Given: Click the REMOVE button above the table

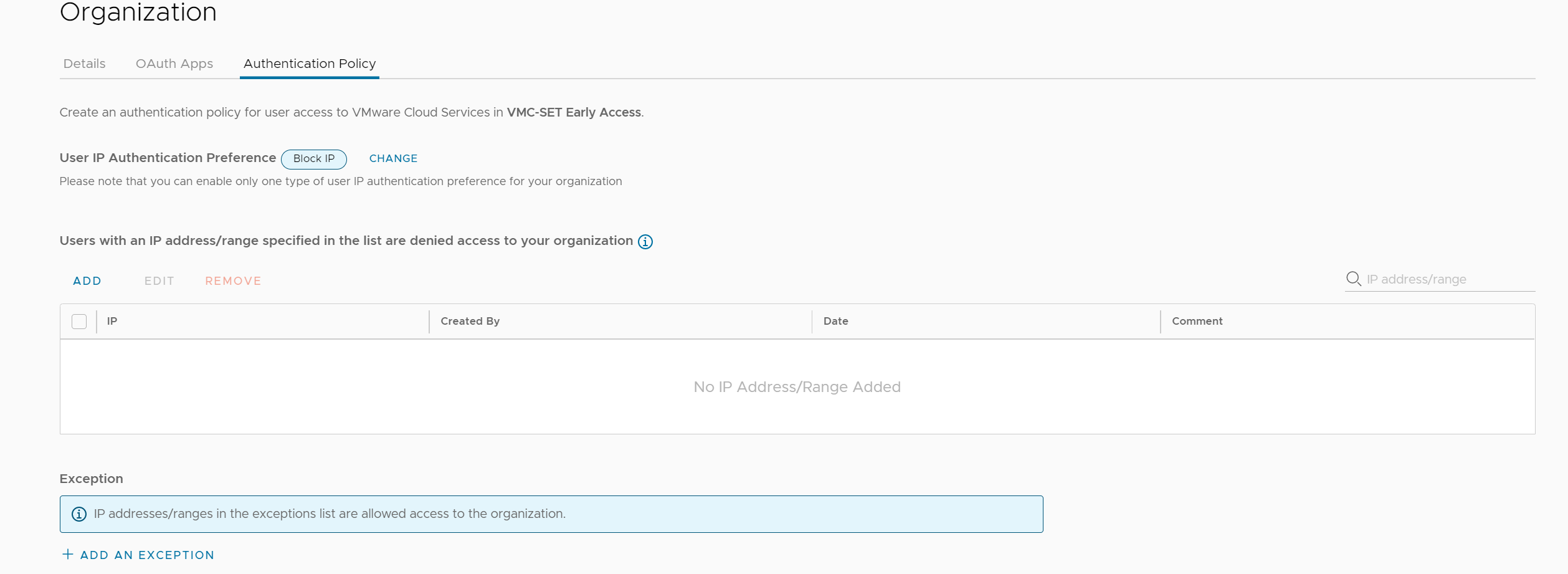Looking at the screenshot, I should pyautogui.click(x=233, y=281).
